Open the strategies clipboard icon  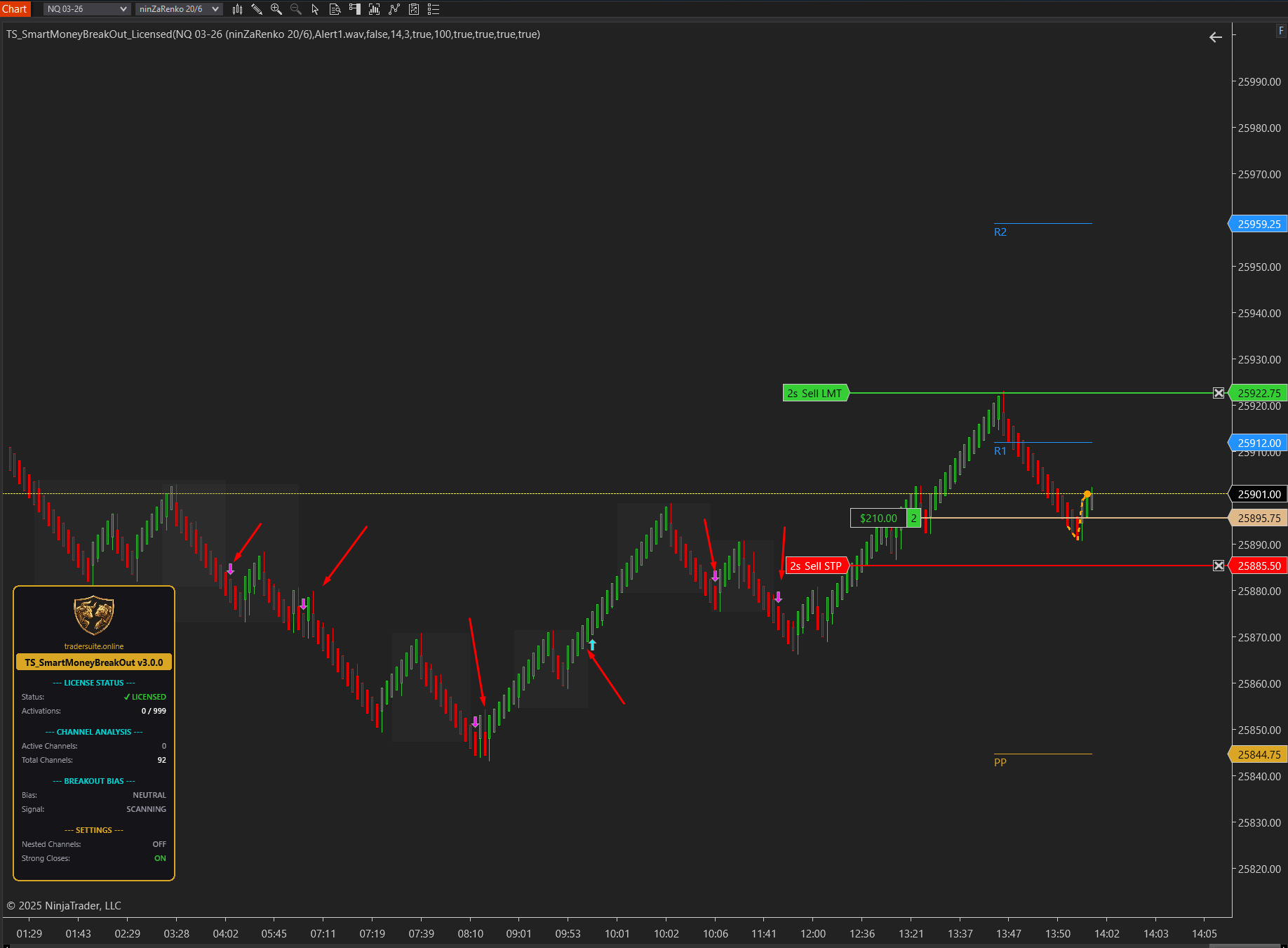point(414,9)
